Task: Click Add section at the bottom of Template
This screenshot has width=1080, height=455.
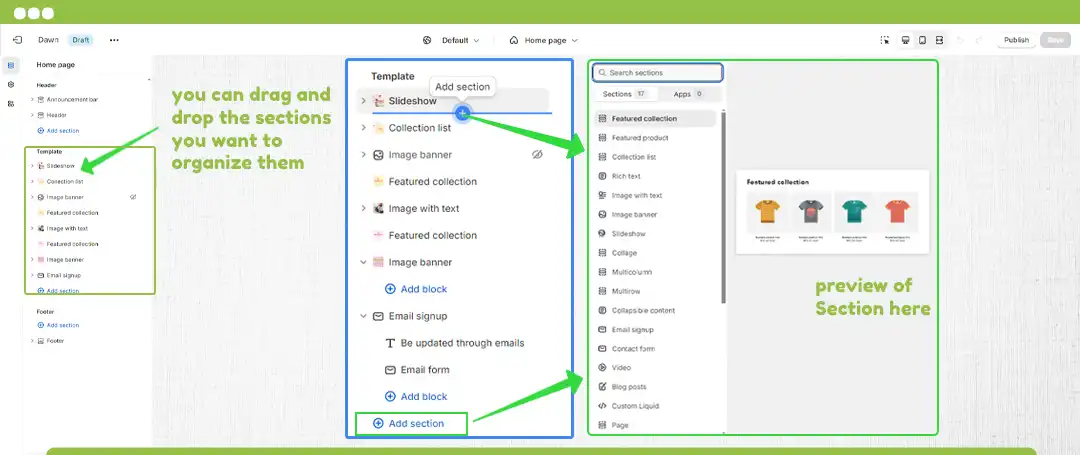Action: click(x=408, y=423)
